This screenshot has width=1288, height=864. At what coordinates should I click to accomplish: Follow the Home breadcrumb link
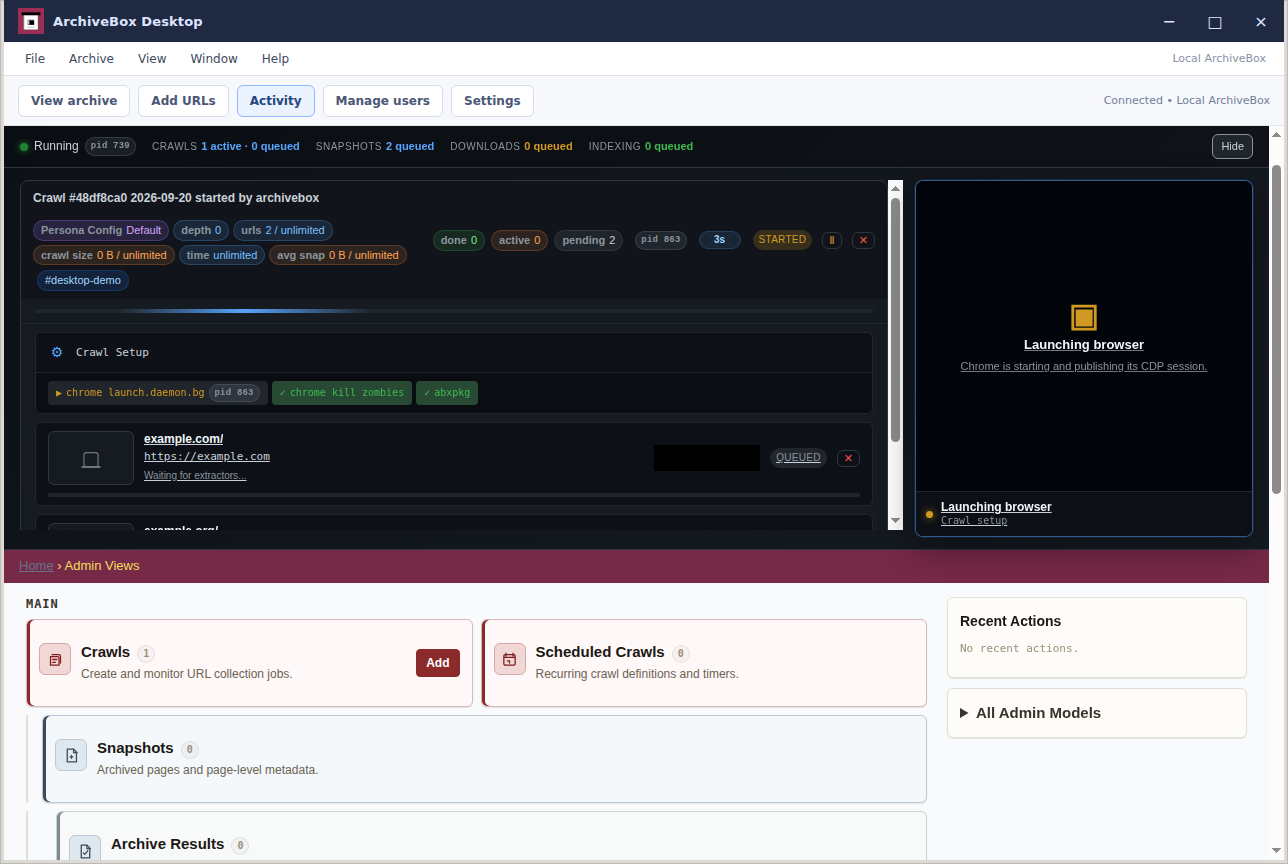[x=36, y=566]
